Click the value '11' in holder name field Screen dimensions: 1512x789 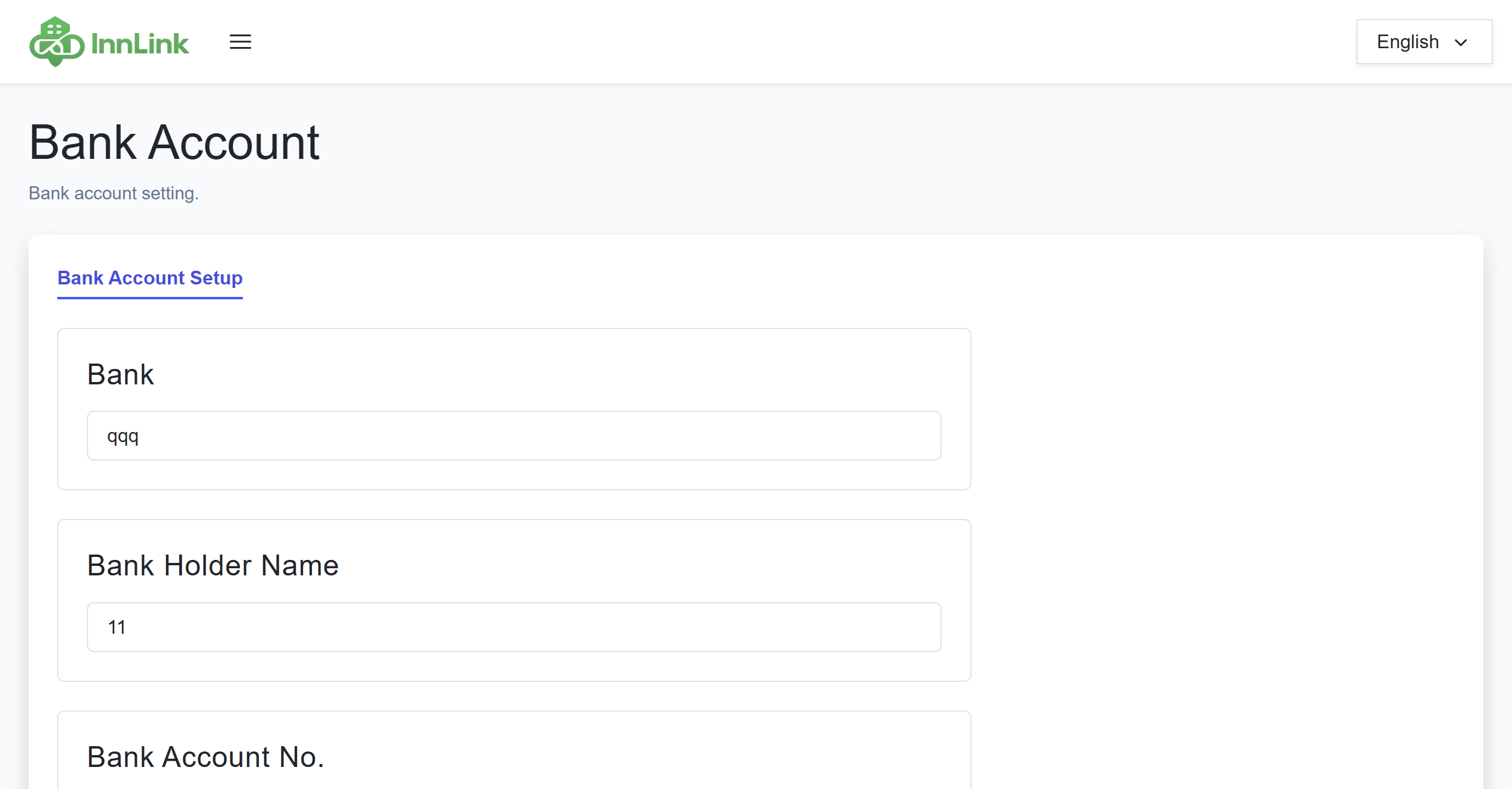pos(117,627)
